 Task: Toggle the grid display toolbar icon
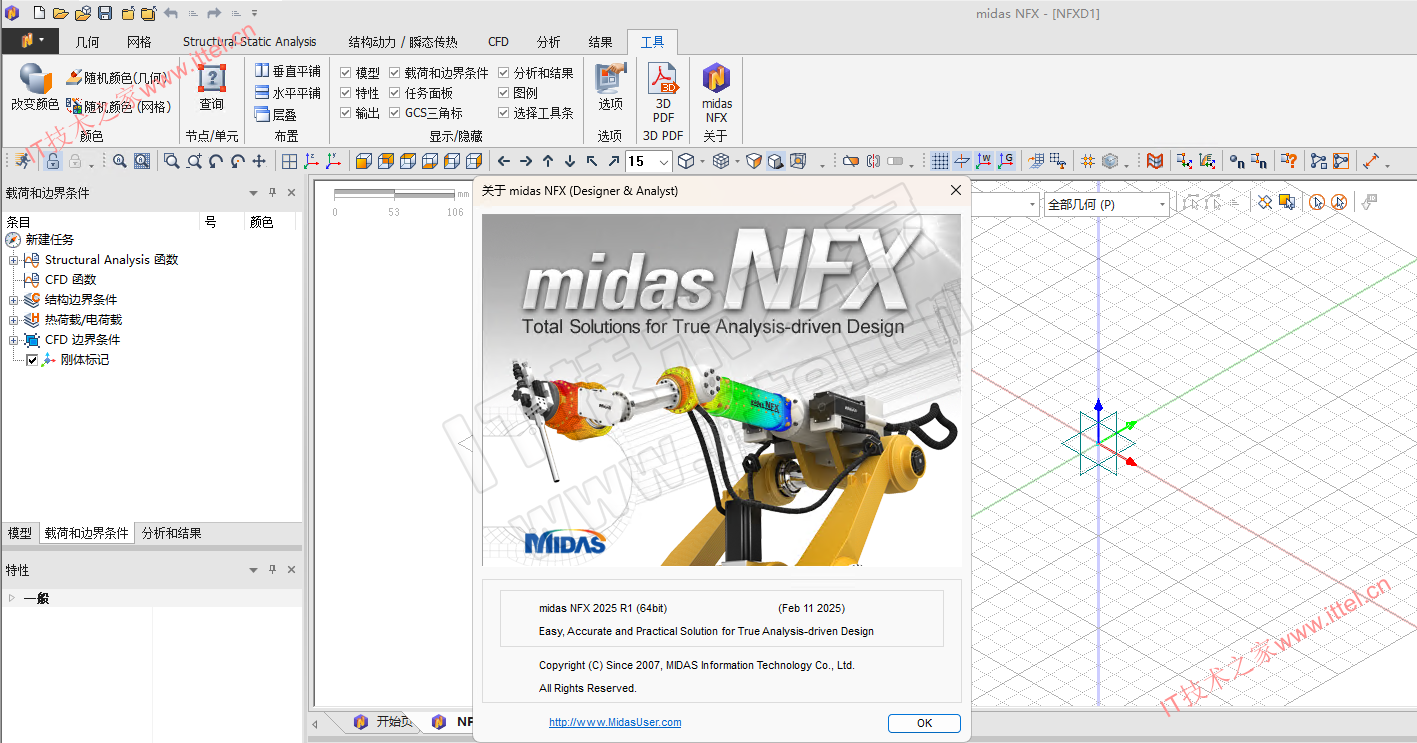940,161
